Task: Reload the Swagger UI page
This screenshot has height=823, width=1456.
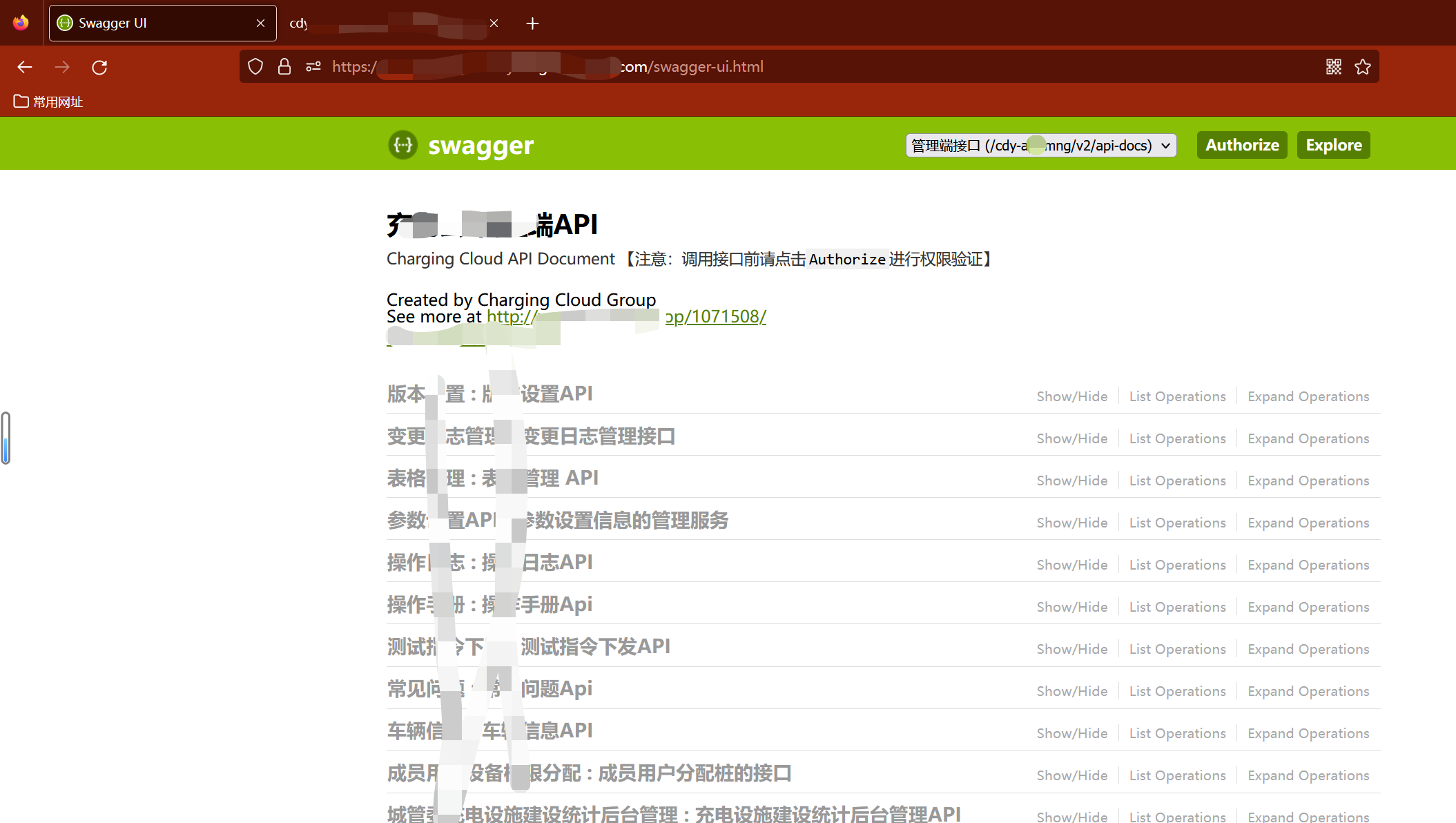Action: [x=99, y=67]
